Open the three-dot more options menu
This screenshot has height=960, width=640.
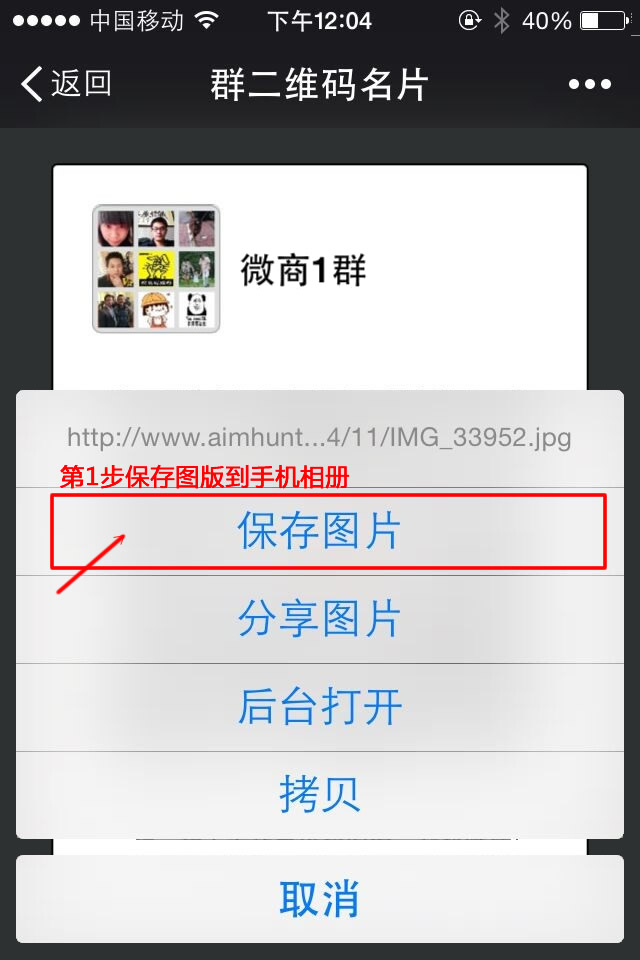[x=589, y=84]
